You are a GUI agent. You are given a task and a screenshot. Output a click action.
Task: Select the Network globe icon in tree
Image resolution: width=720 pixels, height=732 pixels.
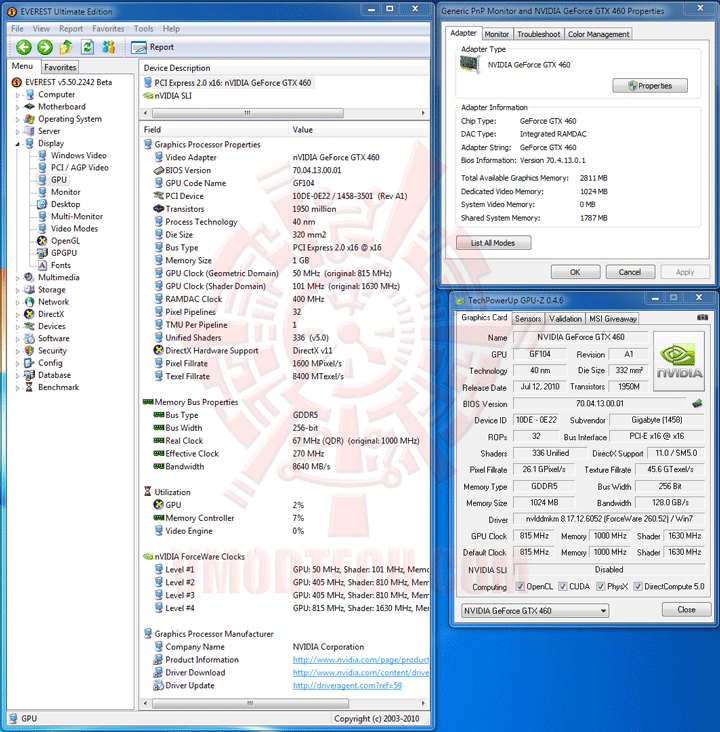click(29, 302)
